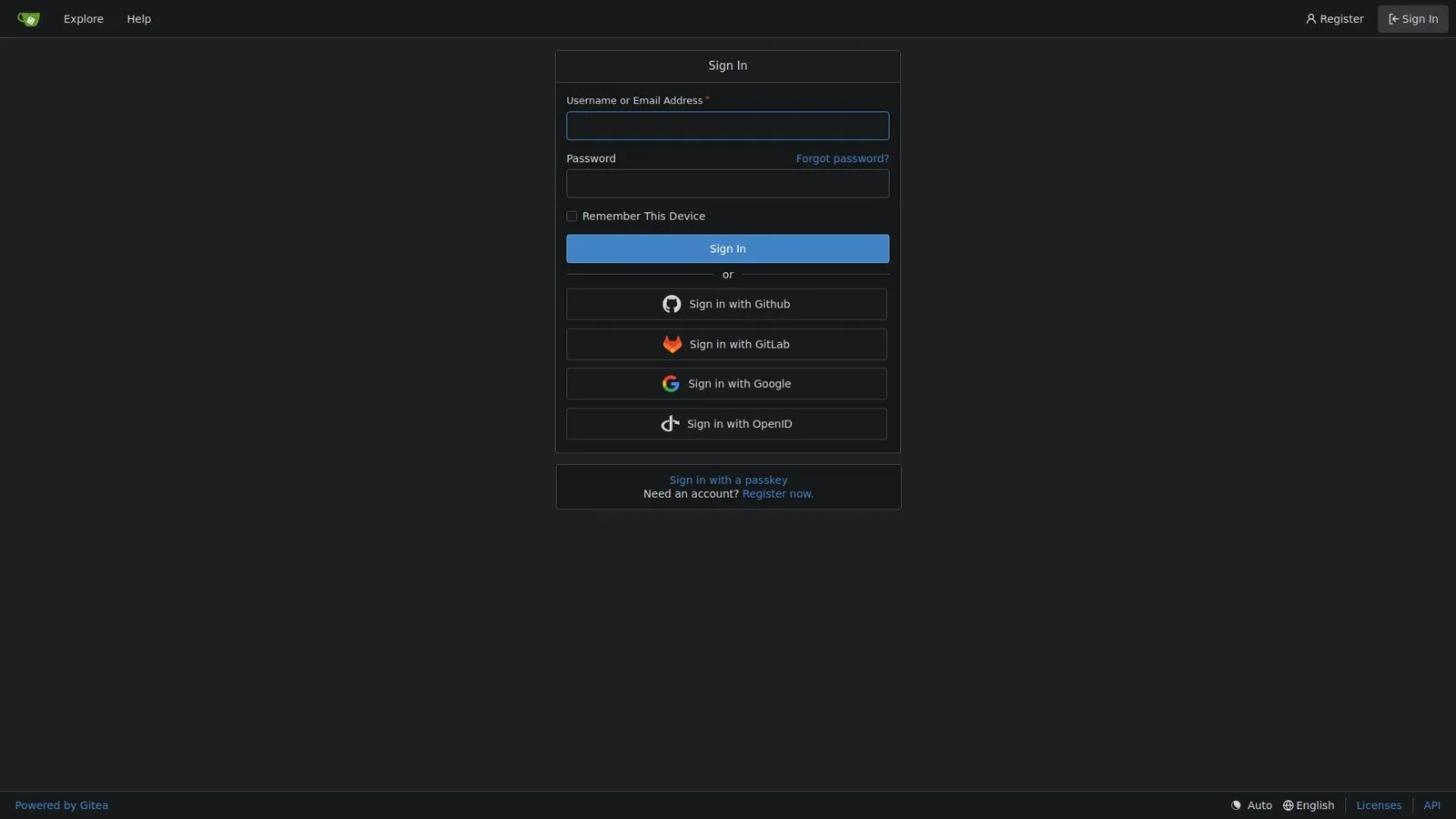Screen dimensions: 1456x819
Task: Click the blue Sign In button
Action: [728, 248]
